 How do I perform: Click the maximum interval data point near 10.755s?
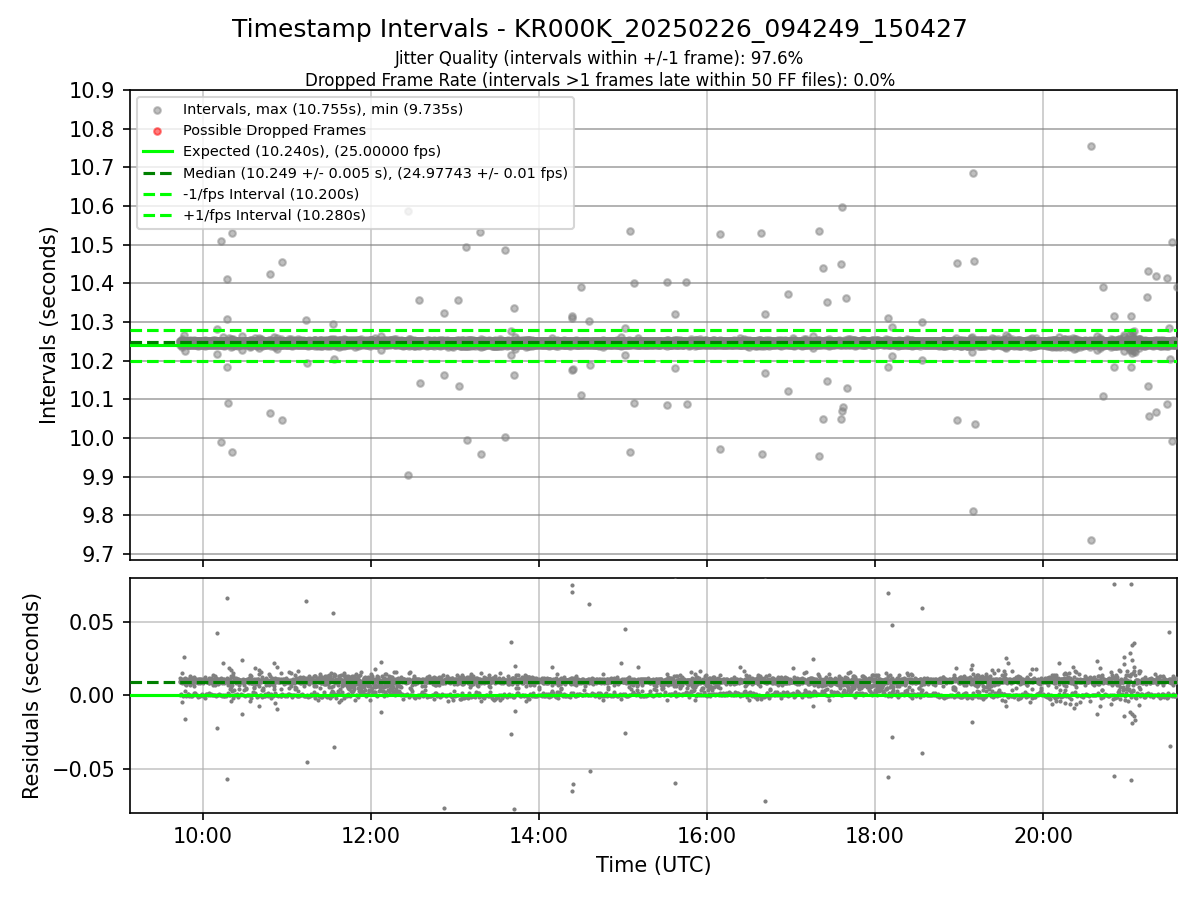click(1091, 146)
